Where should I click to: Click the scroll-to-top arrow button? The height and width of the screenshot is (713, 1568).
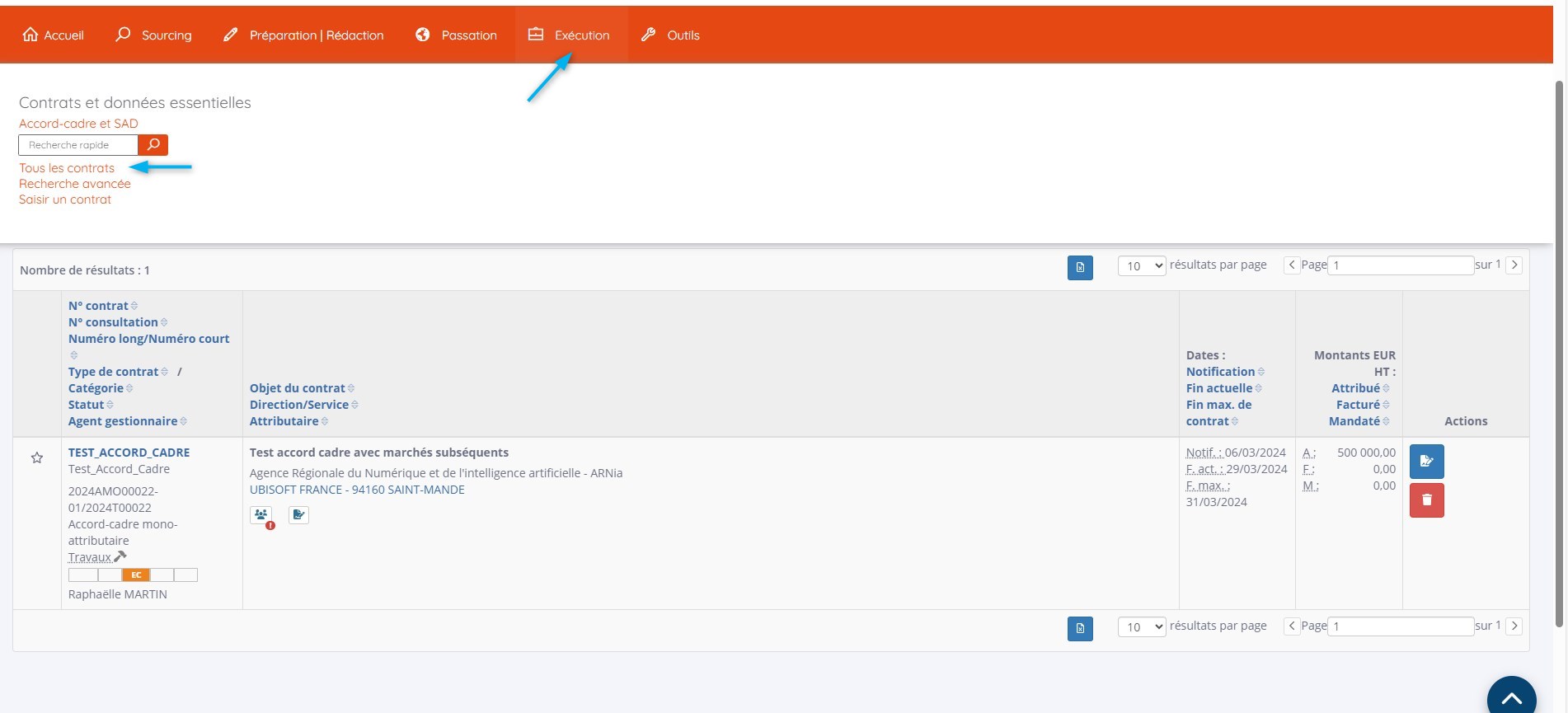[x=1511, y=697]
